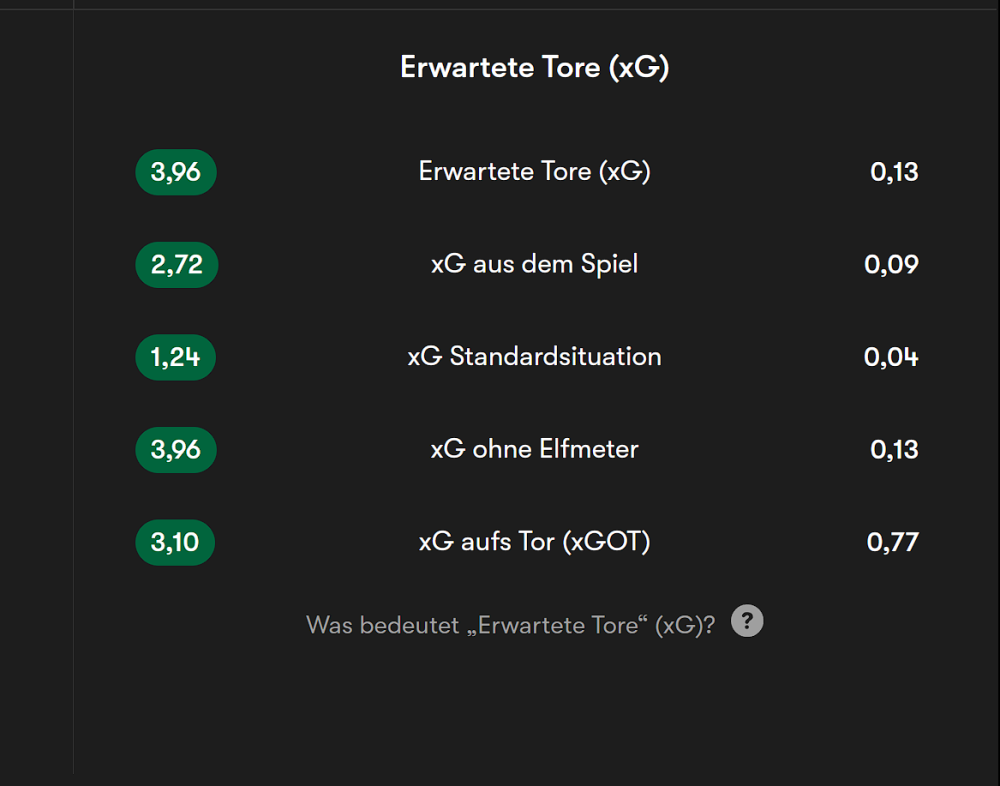Image resolution: width=1000 pixels, height=786 pixels.
Task: Select the "xG aufs Tor (xGOT)" label
Action: point(534,542)
